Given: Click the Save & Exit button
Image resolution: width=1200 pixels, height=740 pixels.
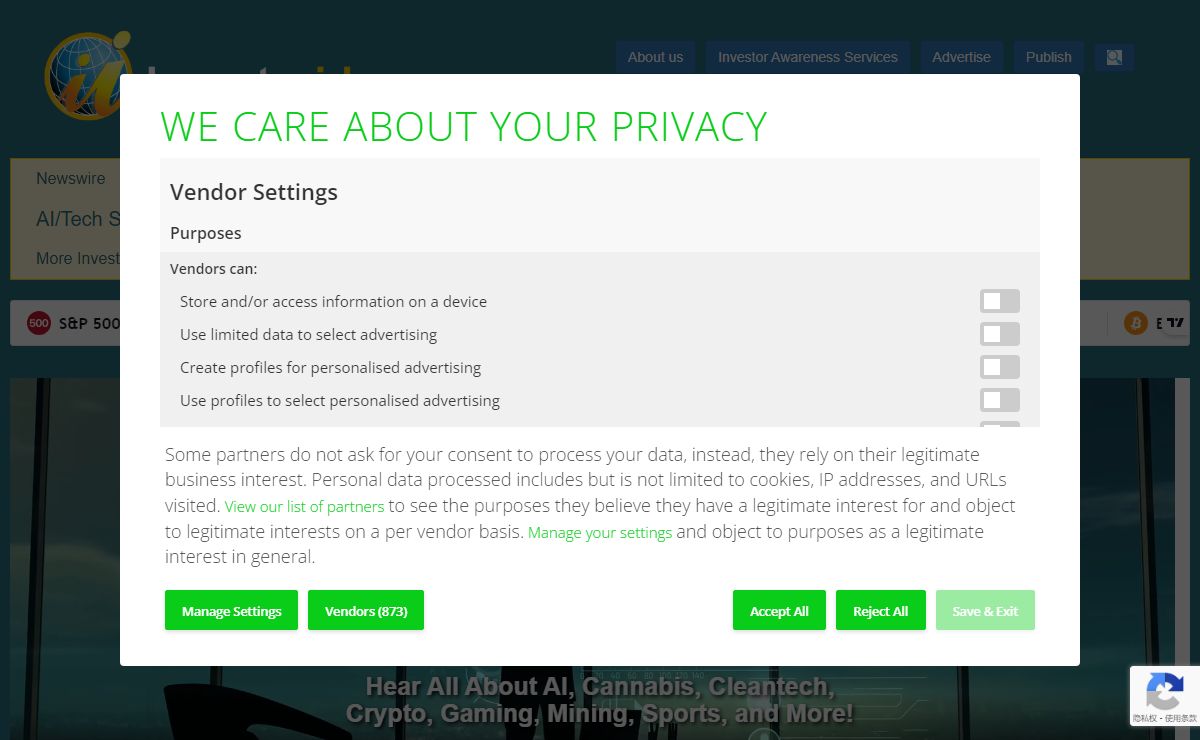Looking at the screenshot, I should (985, 610).
